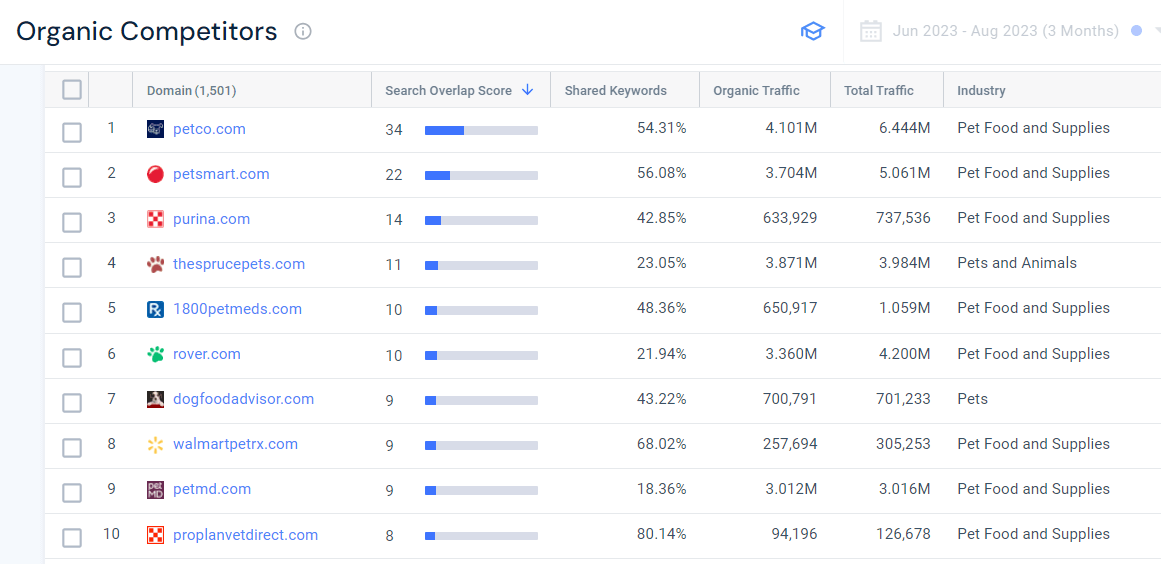Open the thesprucepets.com domain link

tap(238, 264)
